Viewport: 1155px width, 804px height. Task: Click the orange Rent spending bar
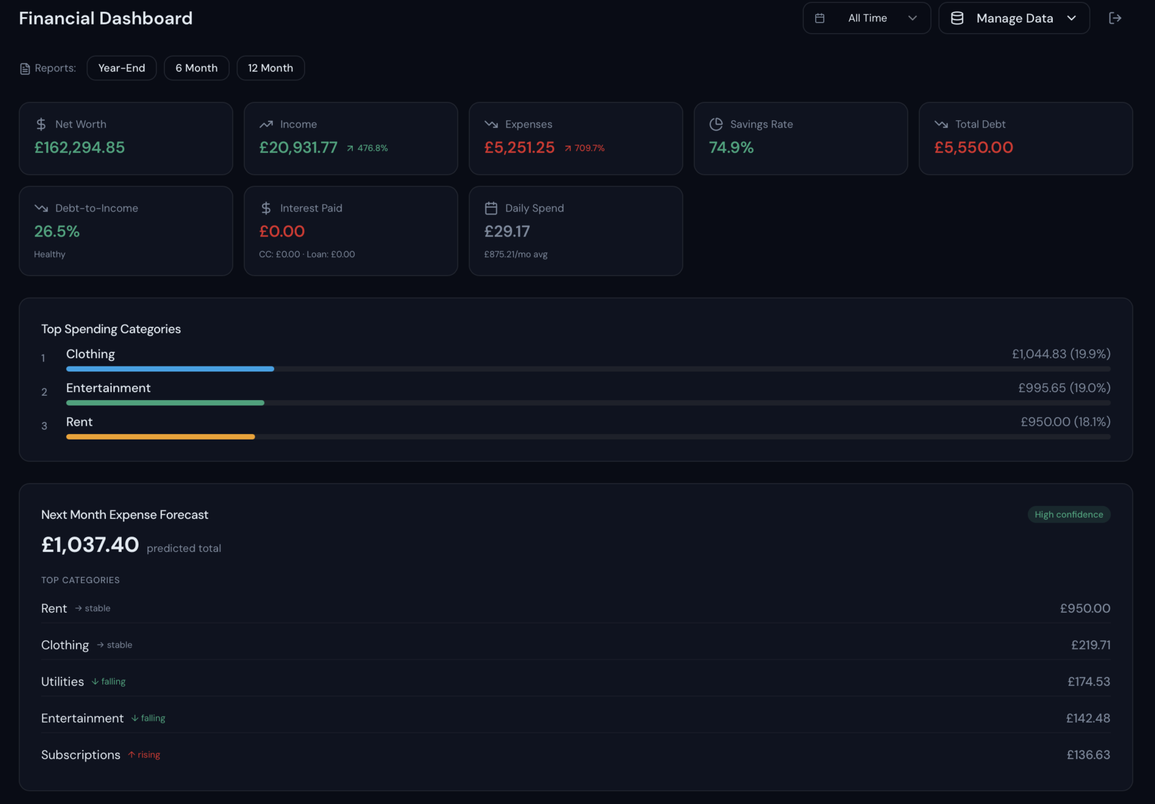[161, 436]
